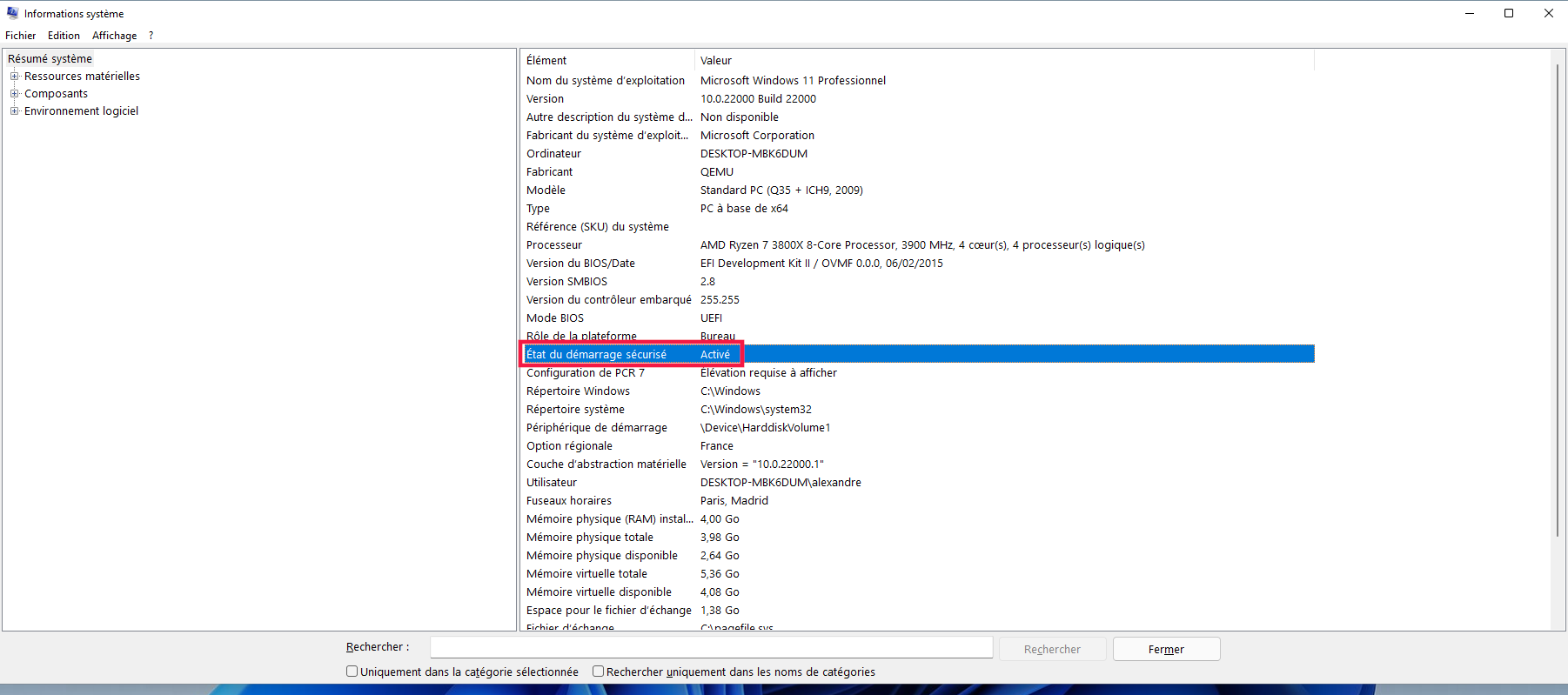
Task: Focus the Rechercher text input field
Action: (x=711, y=648)
